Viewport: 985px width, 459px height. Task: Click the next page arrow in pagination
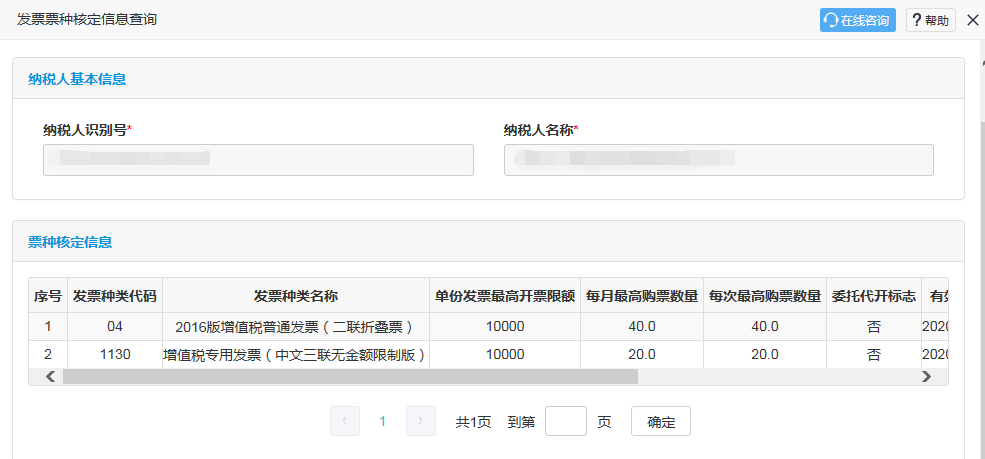421,421
